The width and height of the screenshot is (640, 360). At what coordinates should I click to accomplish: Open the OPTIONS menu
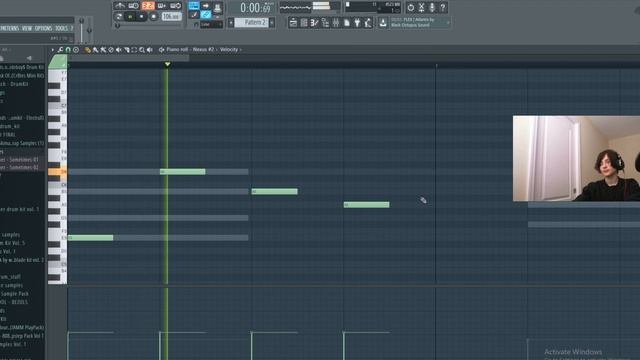[x=43, y=28]
